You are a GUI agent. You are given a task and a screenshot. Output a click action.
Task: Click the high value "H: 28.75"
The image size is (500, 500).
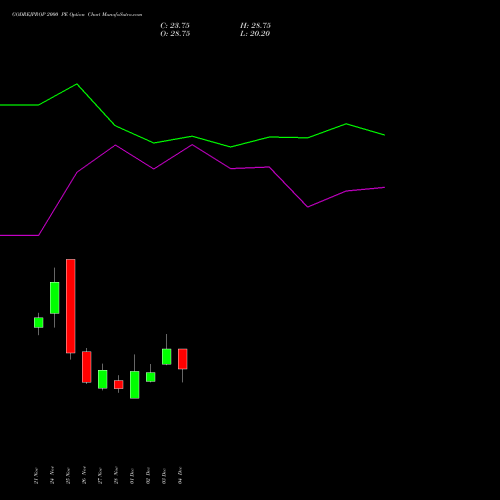(255, 25)
